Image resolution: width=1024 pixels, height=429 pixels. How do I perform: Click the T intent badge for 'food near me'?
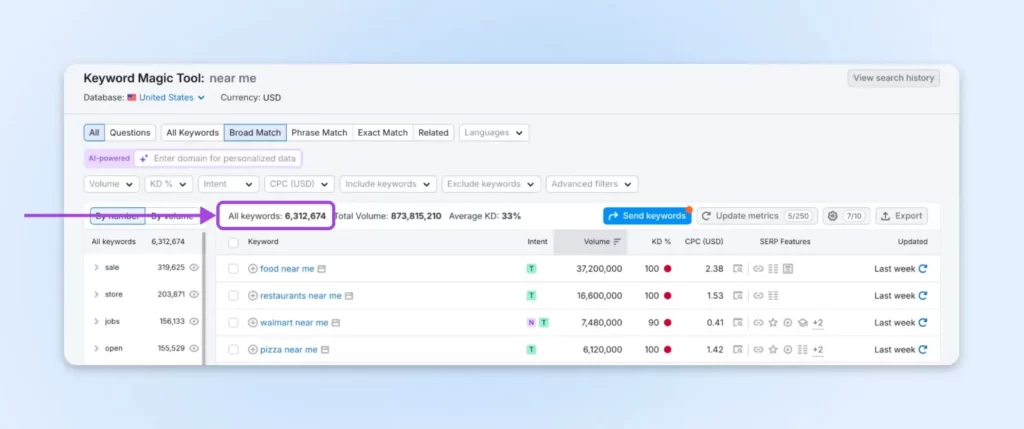532,268
